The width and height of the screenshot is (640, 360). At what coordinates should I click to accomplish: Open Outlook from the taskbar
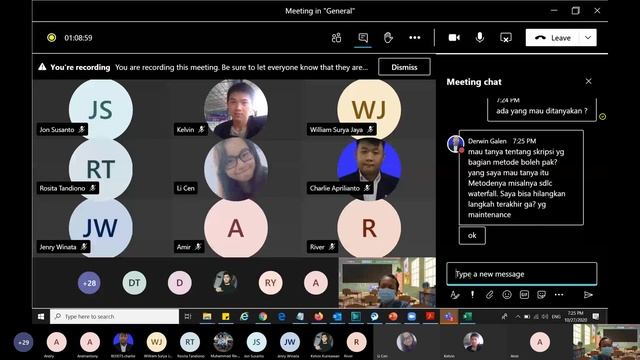(x=337, y=316)
